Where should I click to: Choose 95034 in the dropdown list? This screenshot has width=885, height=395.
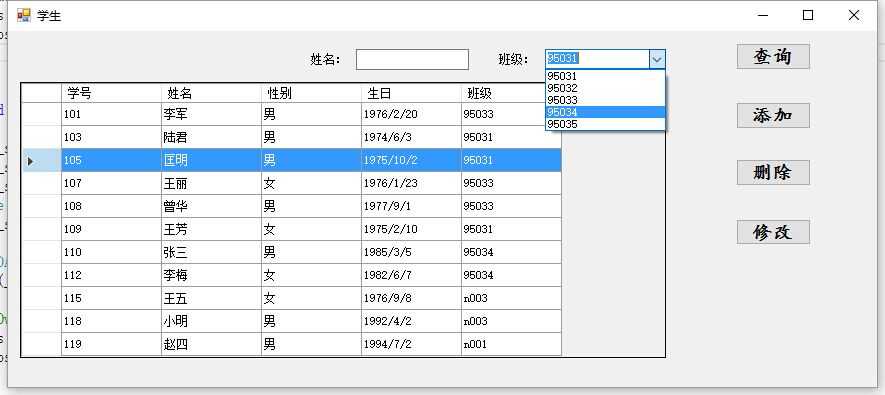point(606,112)
